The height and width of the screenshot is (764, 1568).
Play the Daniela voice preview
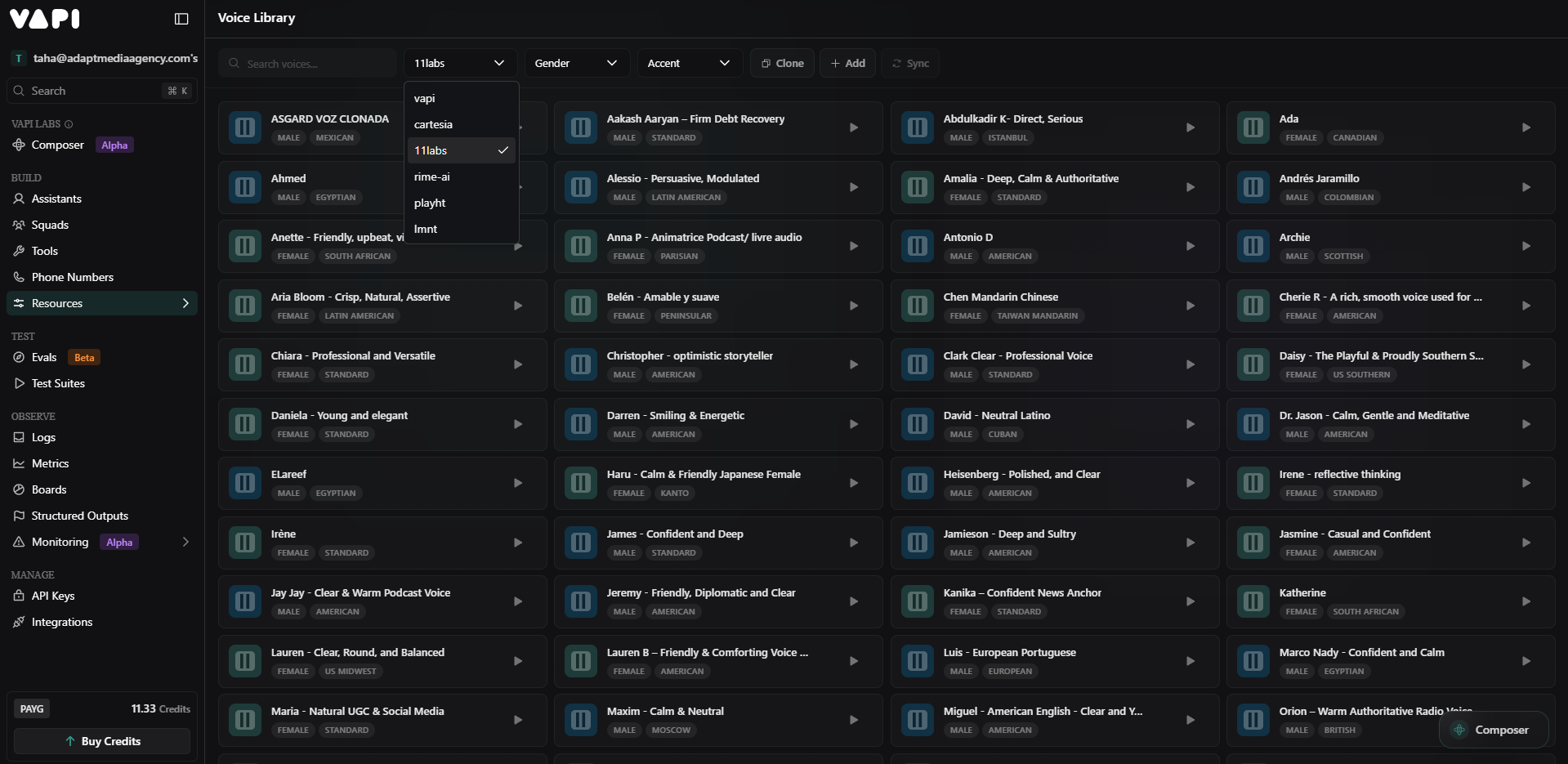tap(518, 424)
